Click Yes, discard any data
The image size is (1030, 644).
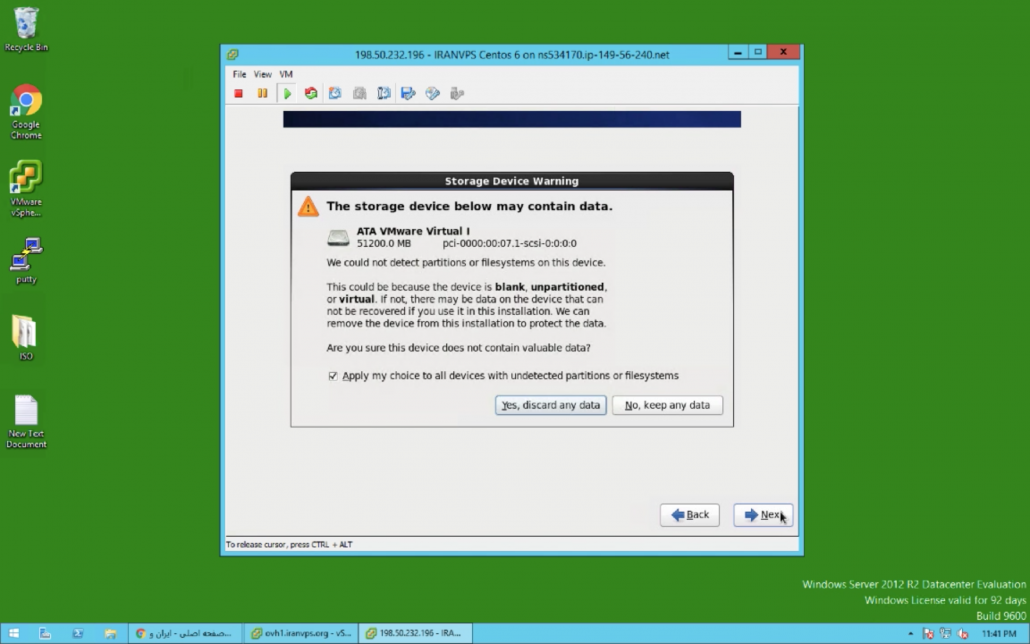click(551, 405)
